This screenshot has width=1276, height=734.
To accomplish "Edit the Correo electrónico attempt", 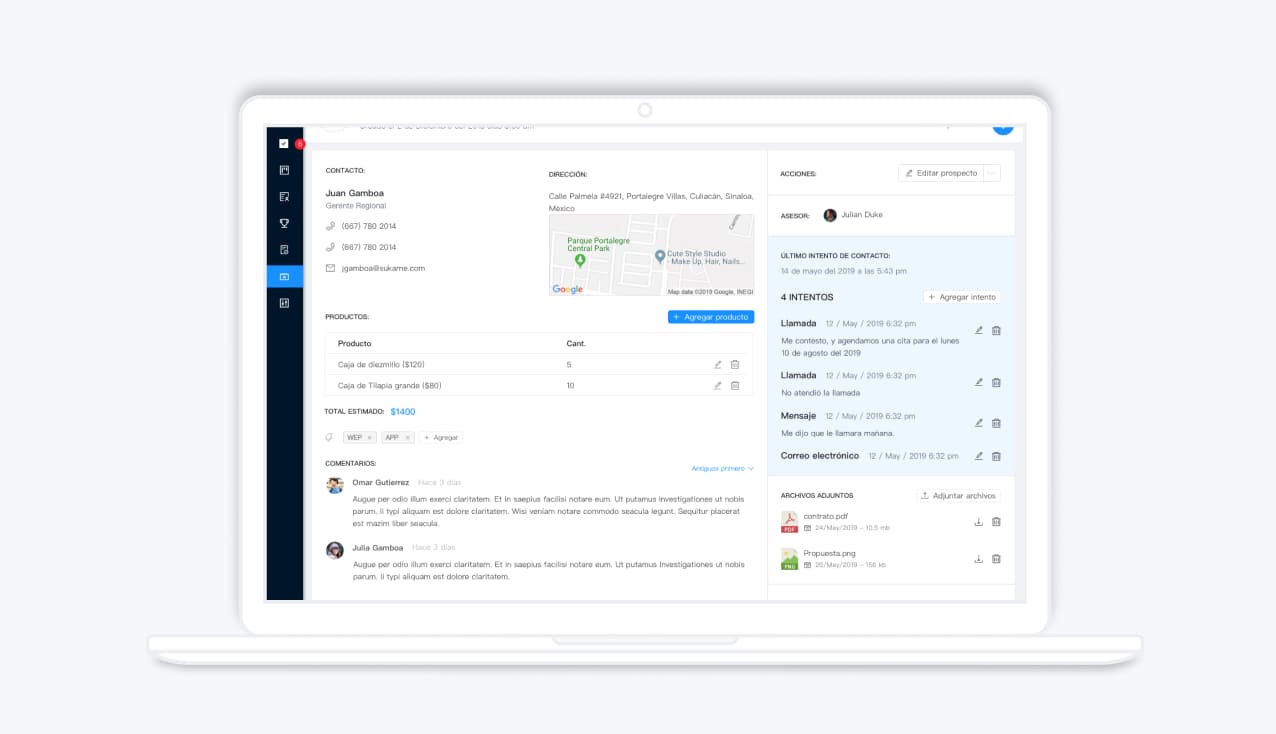I will point(979,456).
